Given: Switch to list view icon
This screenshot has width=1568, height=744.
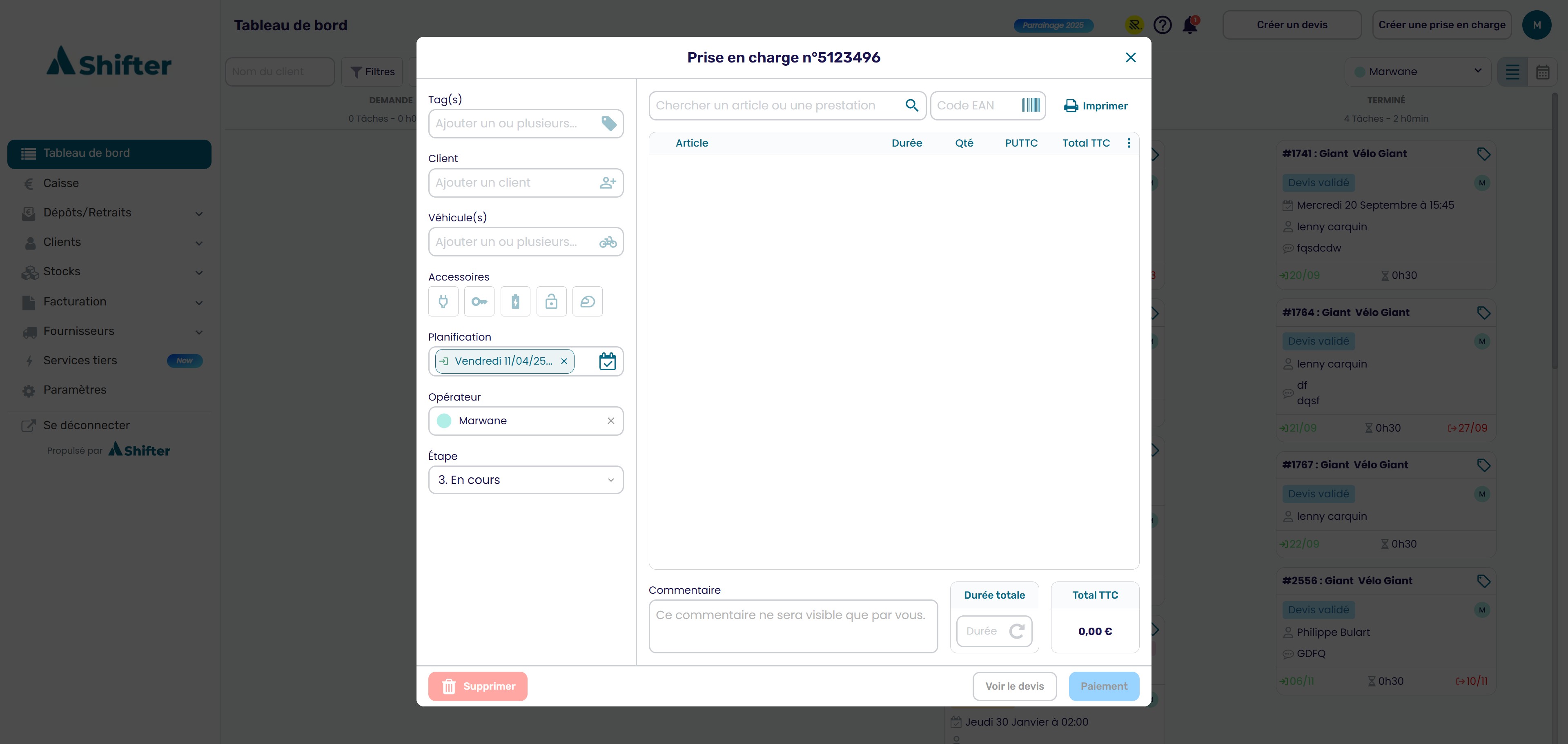Looking at the screenshot, I should point(1512,72).
